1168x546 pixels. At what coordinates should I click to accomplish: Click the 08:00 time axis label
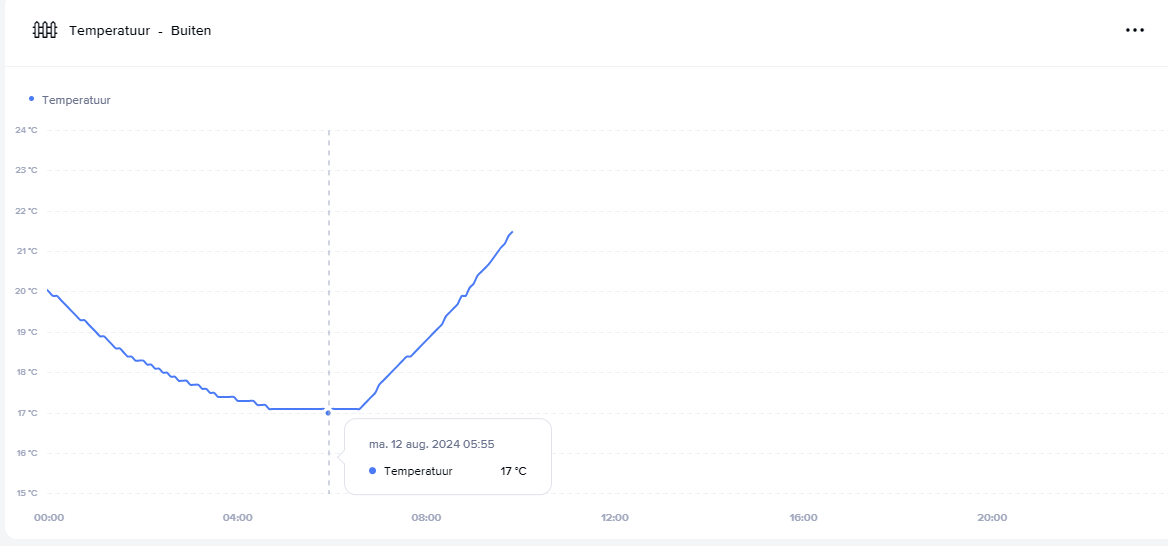point(426,518)
